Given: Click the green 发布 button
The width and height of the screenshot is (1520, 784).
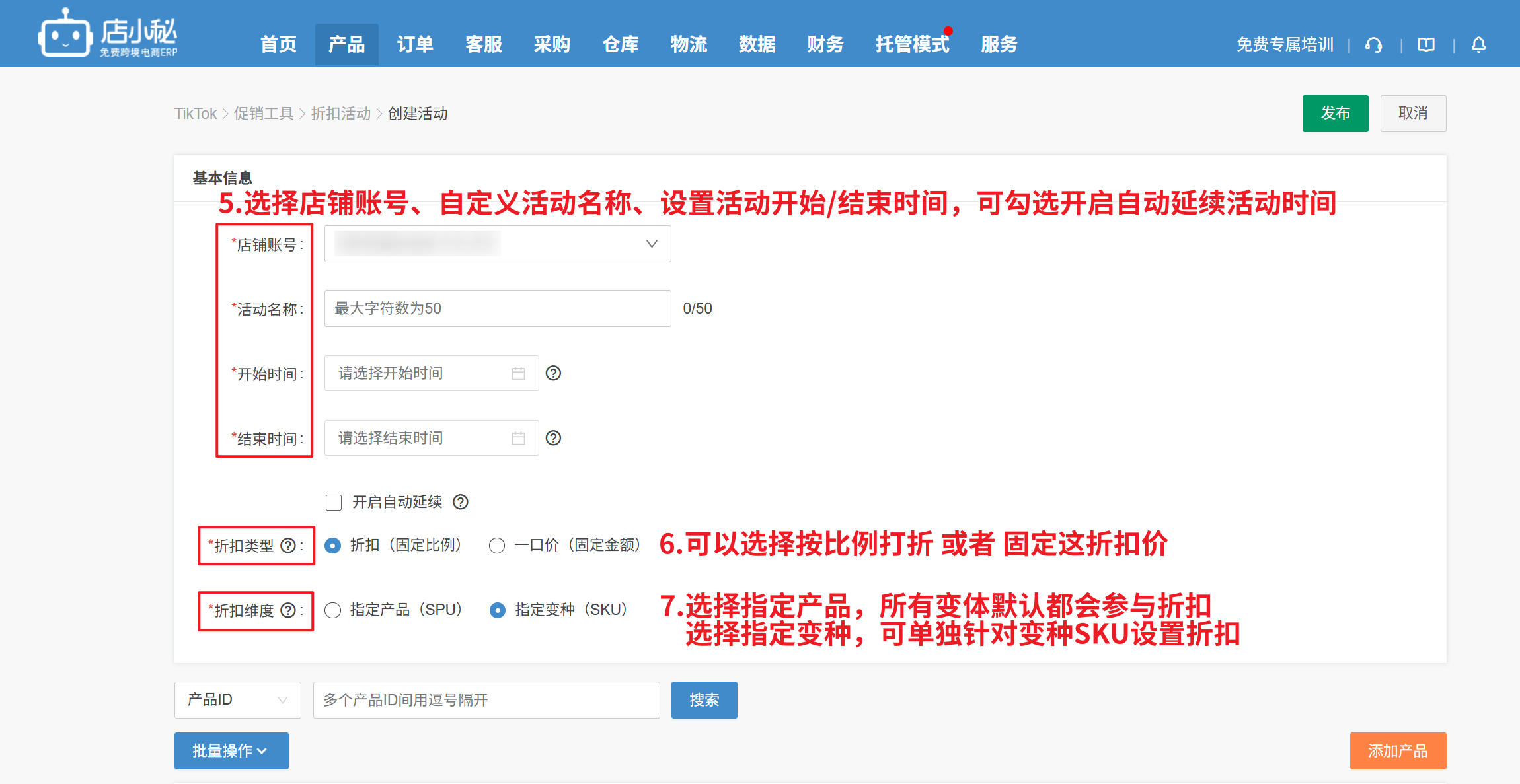Looking at the screenshot, I should (1335, 114).
